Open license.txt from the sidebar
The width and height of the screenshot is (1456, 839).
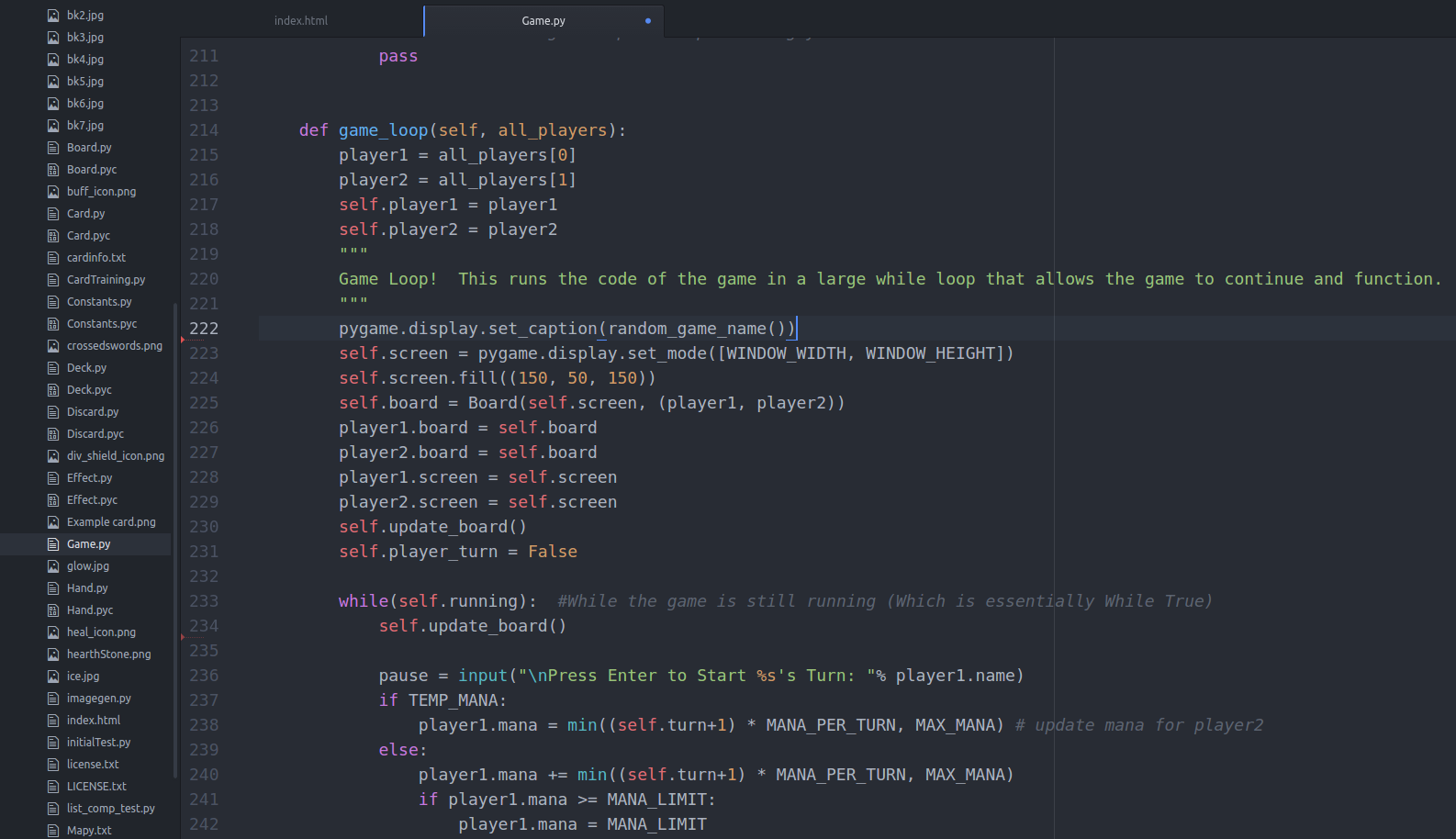point(93,765)
